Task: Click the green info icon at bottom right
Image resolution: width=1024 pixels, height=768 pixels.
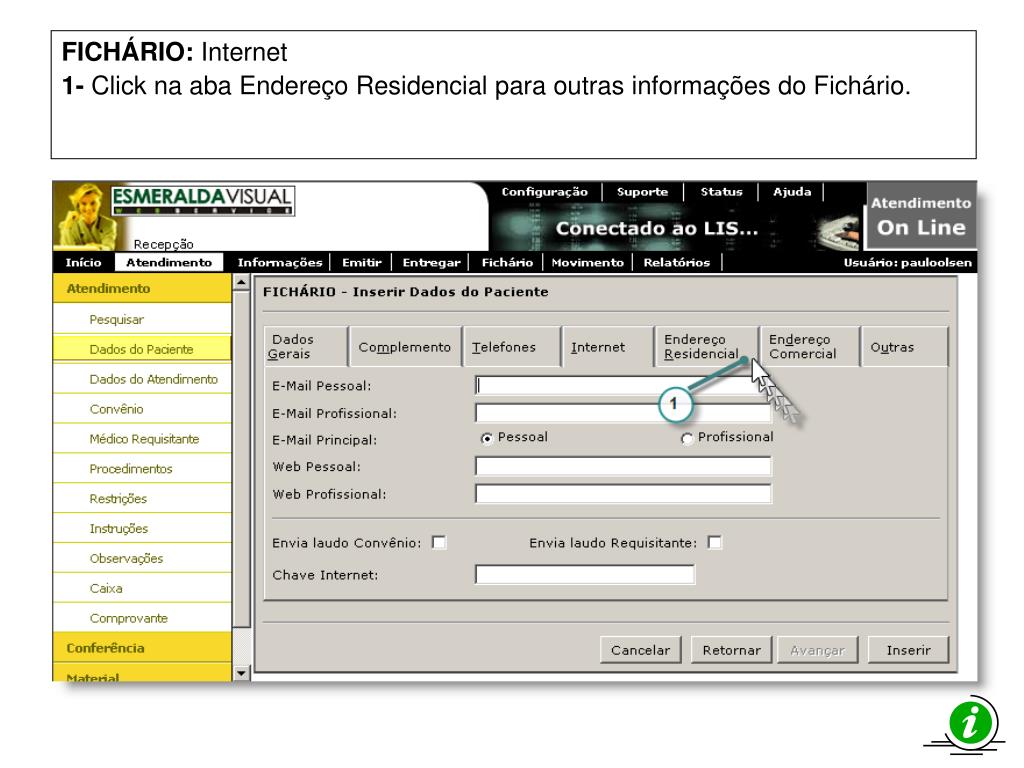Action: pyautogui.click(x=970, y=724)
